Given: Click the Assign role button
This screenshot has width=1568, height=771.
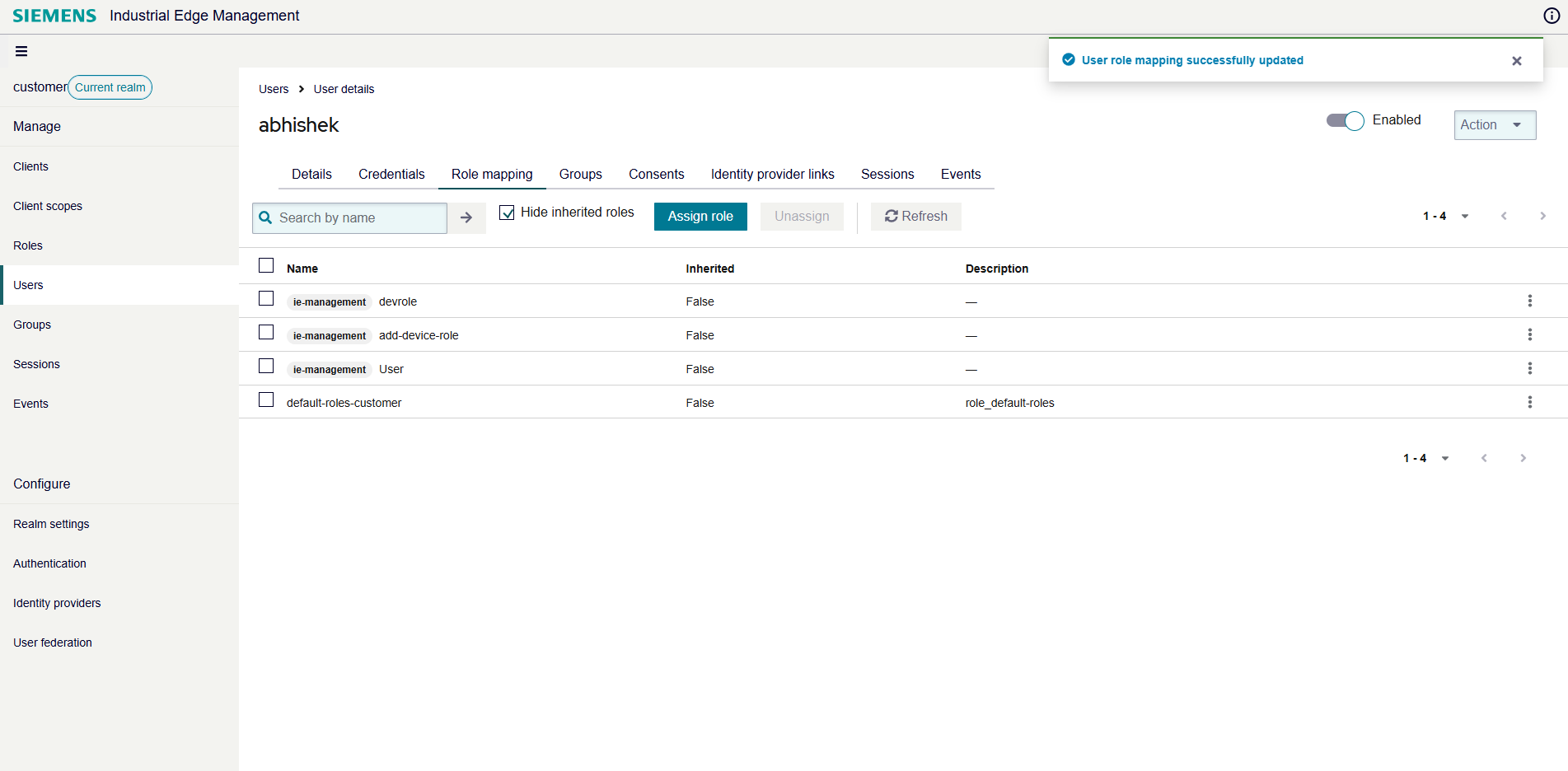Looking at the screenshot, I should (700, 217).
